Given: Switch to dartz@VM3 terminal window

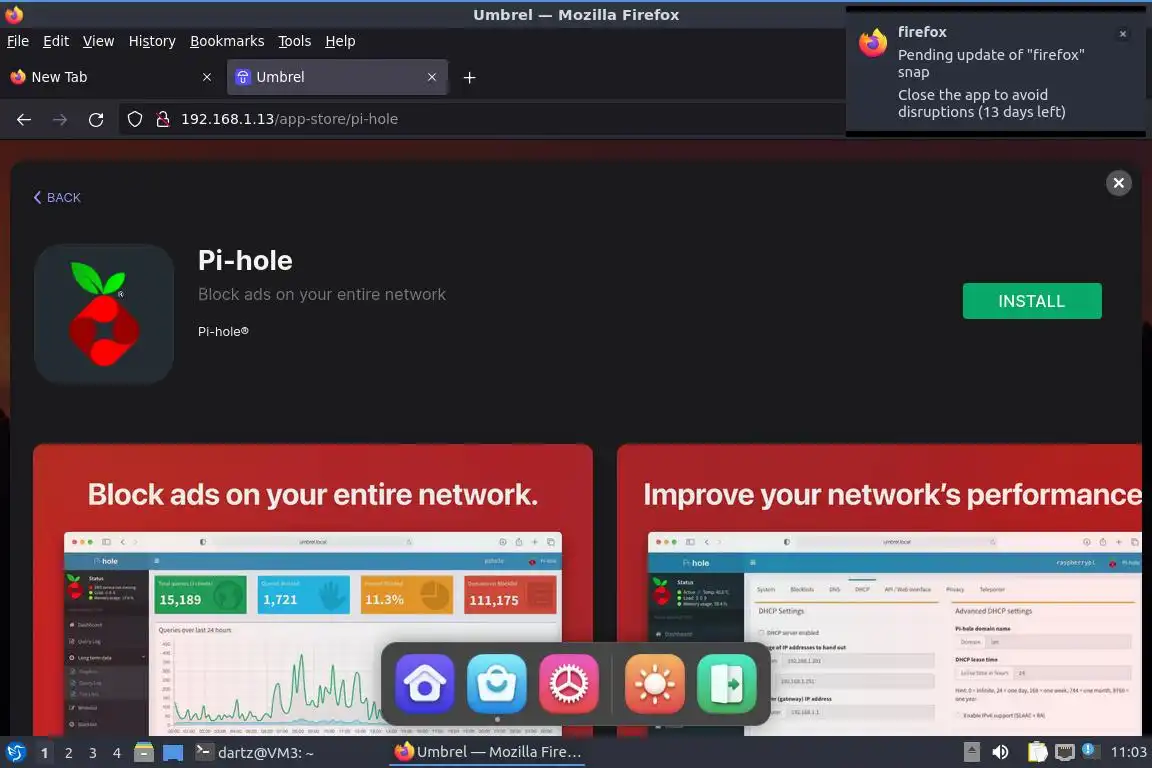Looking at the screenshot, I should [x=255, y=753].
